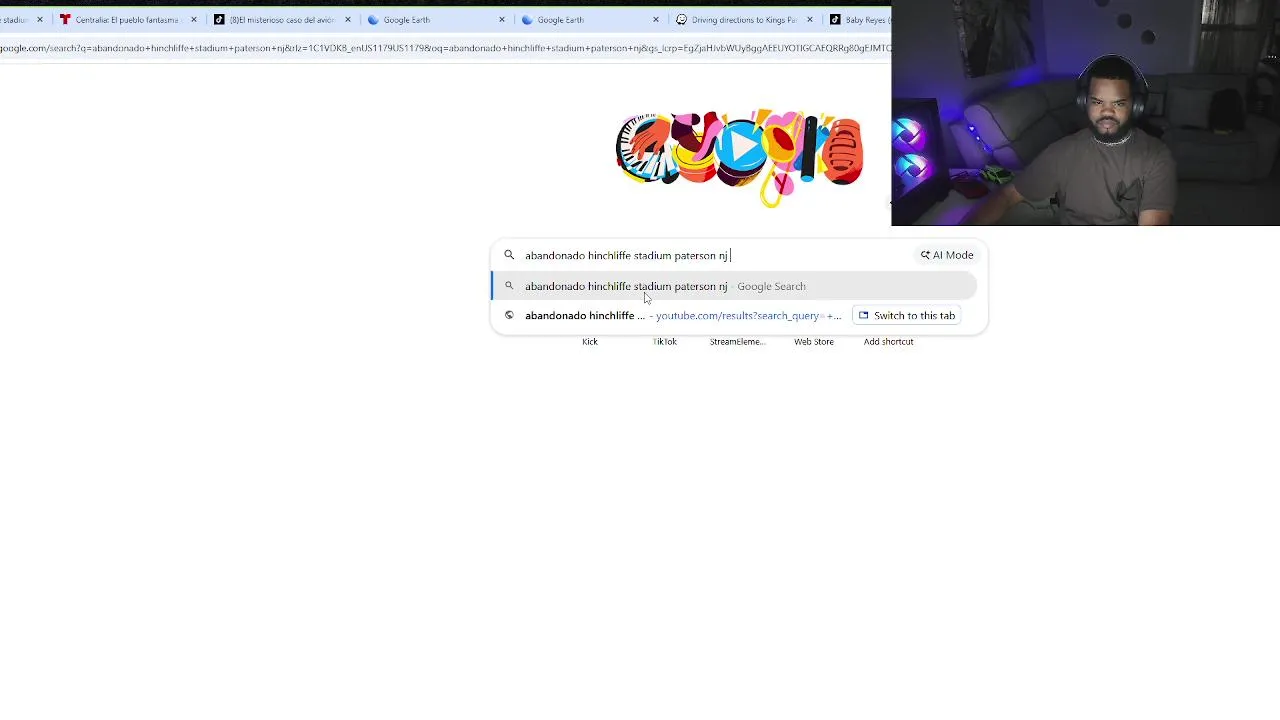
Task: Click the globe icon in YouTube suggestion
Action: click(509, 315)
